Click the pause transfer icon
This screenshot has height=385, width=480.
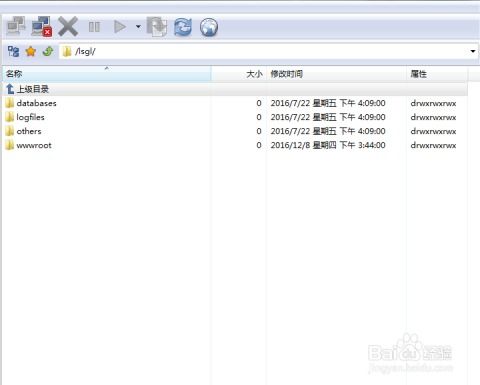click(x=94, y=27)
